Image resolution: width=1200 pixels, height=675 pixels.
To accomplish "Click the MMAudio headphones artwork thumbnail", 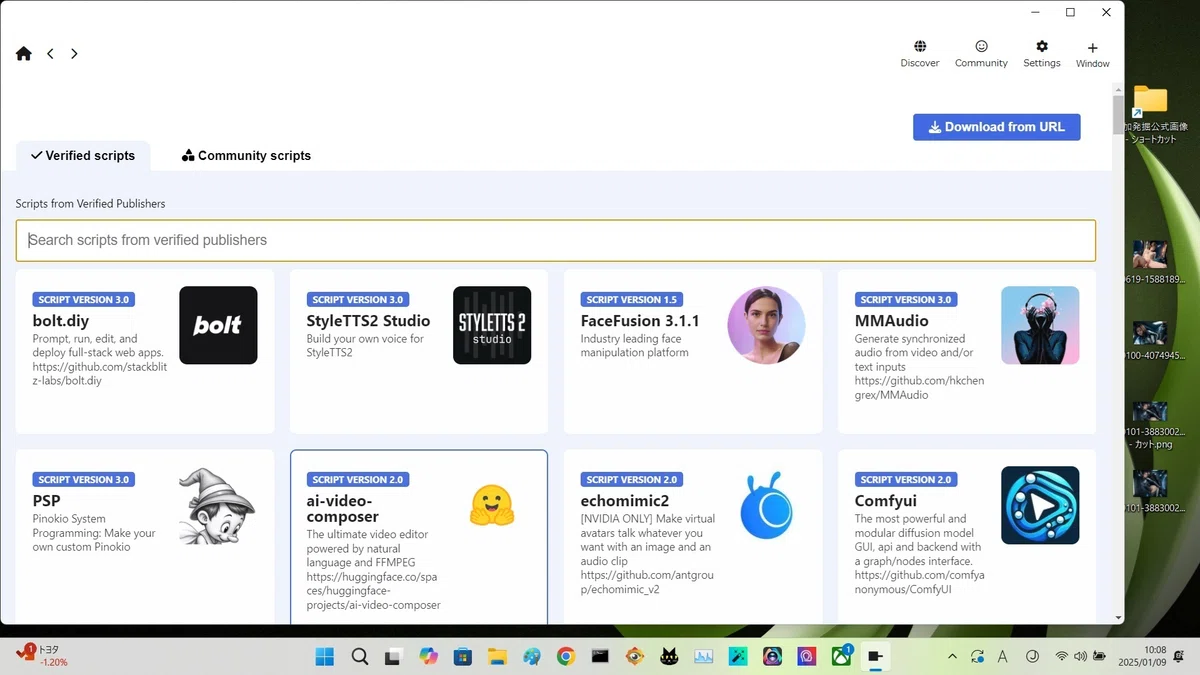I will point(1040,325).
